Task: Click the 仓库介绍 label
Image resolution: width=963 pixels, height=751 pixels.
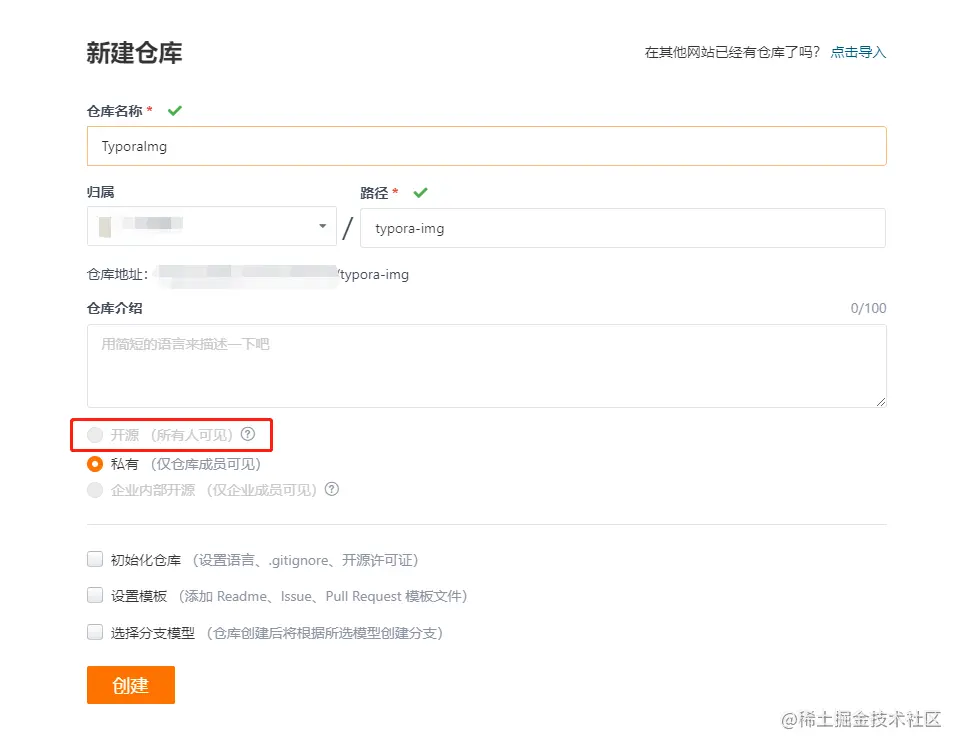Action: tap(115, 308)
